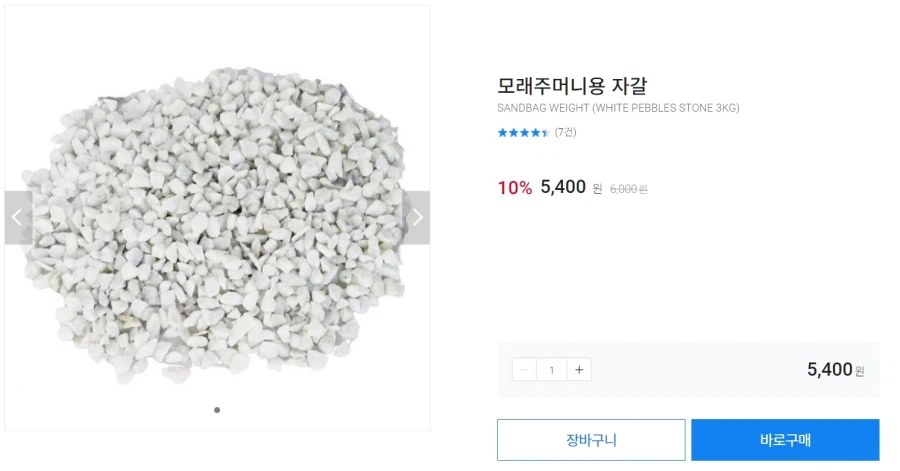Decrease quantity with the minus button
The image size is (900, 471).
[x=524, y=370]
